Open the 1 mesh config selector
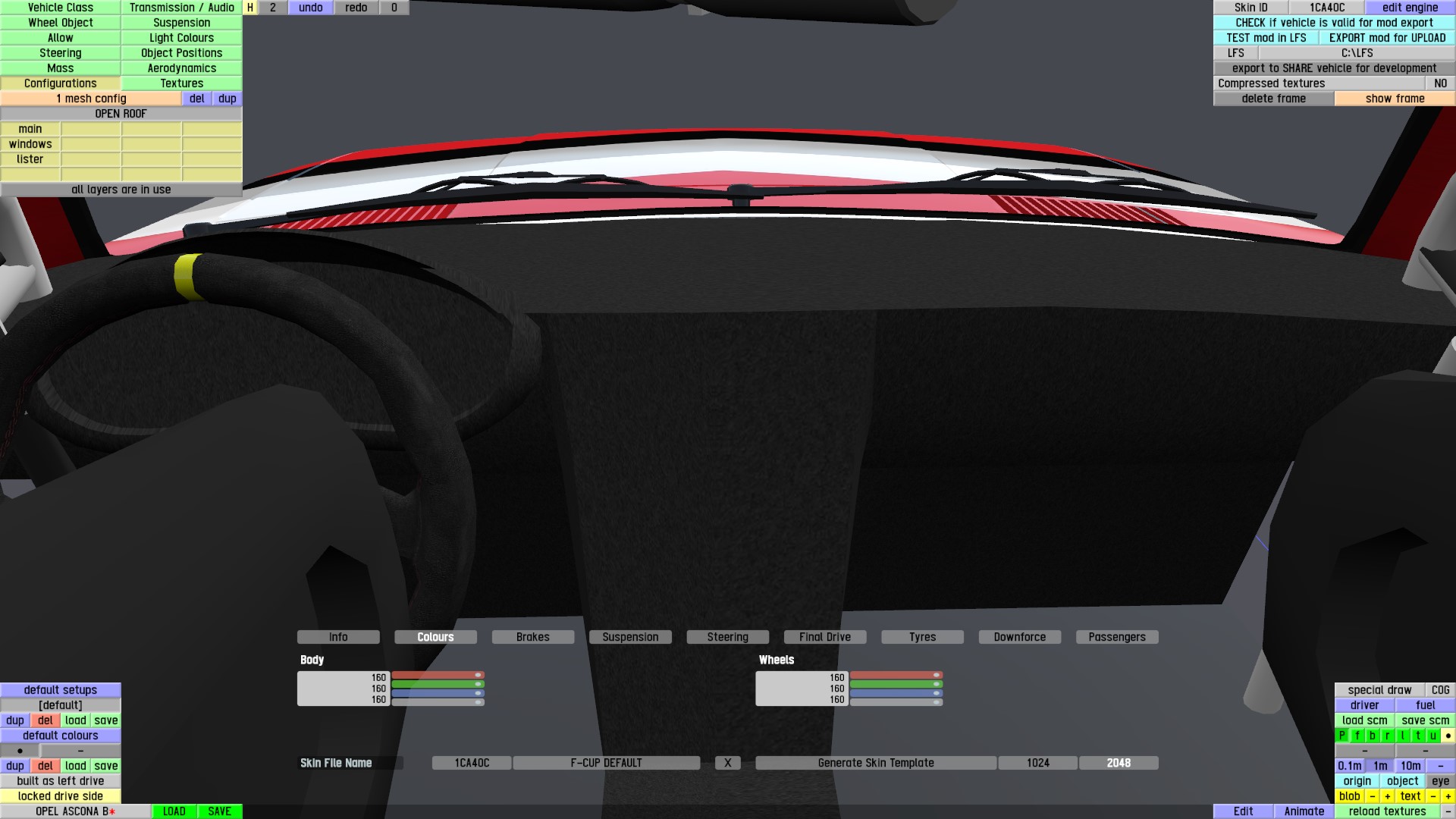The height and width of the screenshot is (819, 1456). pyautogui.click(x=91, y=99)
